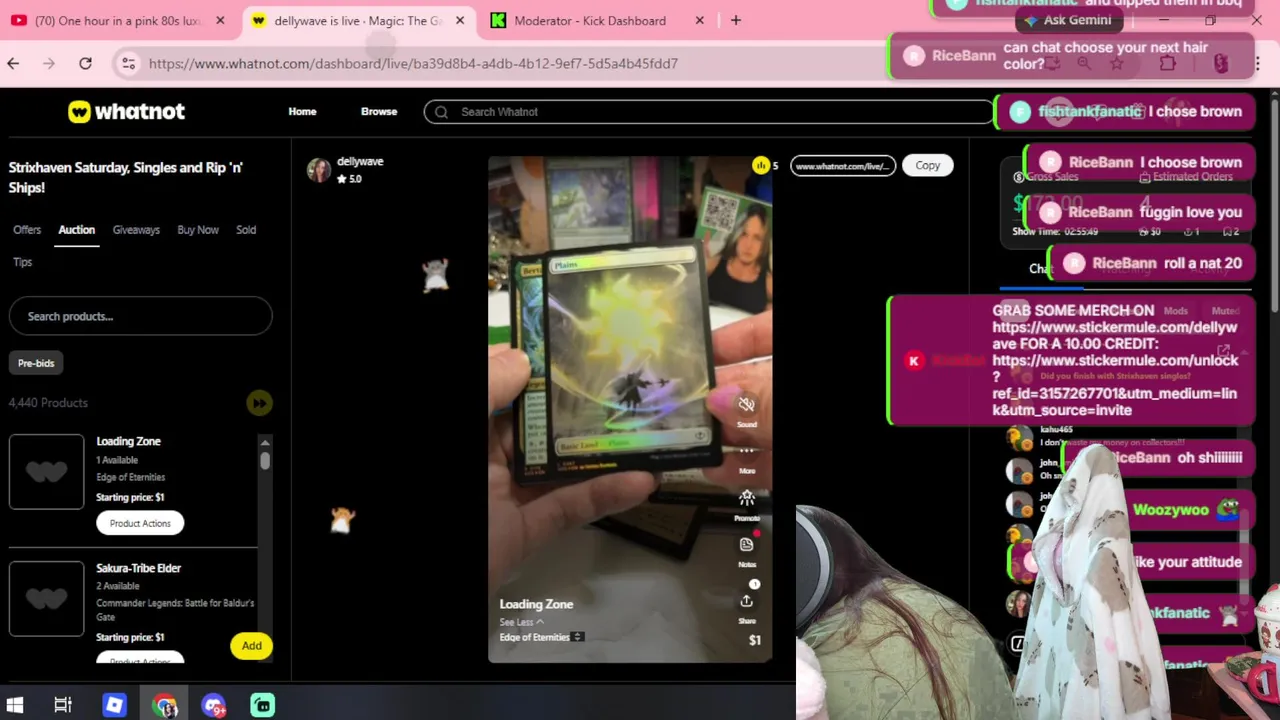Reload the page

pyautogui.click(x=85, y=63)
